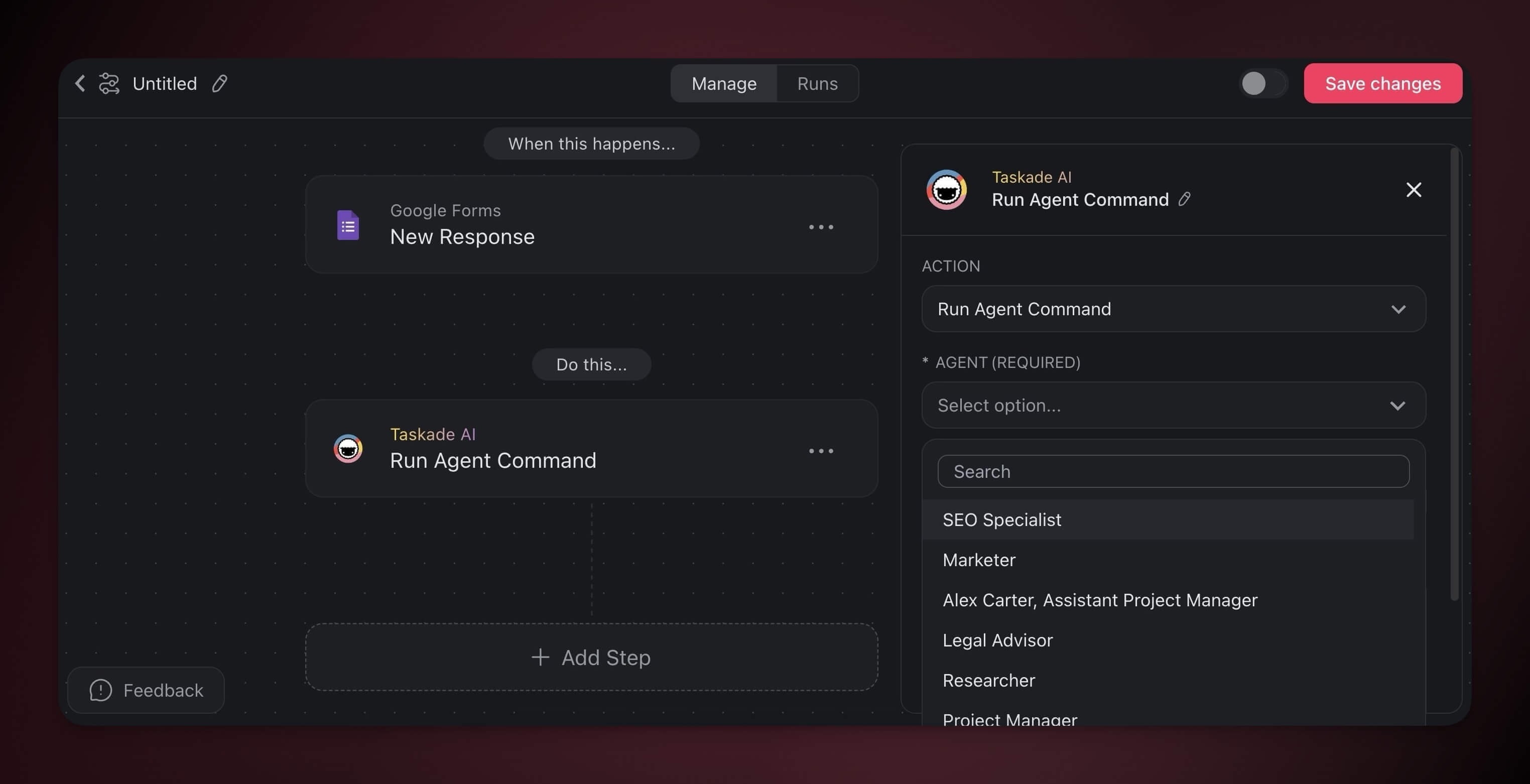Screen dimensions: 1530x784
Task: Click the Google Forms purple document icon
Action: coord(348,225)
